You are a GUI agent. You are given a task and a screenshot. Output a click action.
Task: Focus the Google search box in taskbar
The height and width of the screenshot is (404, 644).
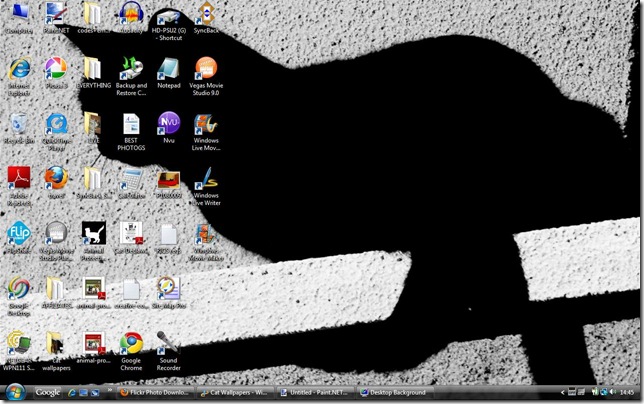coord(48,393)
